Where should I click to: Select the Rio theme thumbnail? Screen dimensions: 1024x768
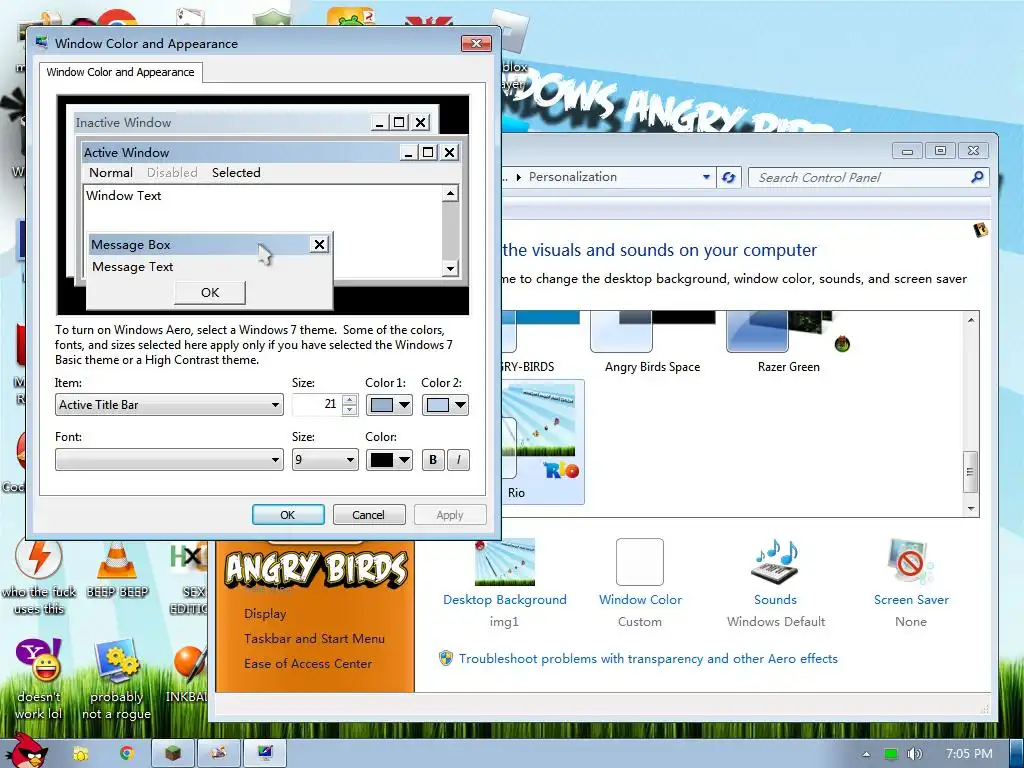(542, 441)
